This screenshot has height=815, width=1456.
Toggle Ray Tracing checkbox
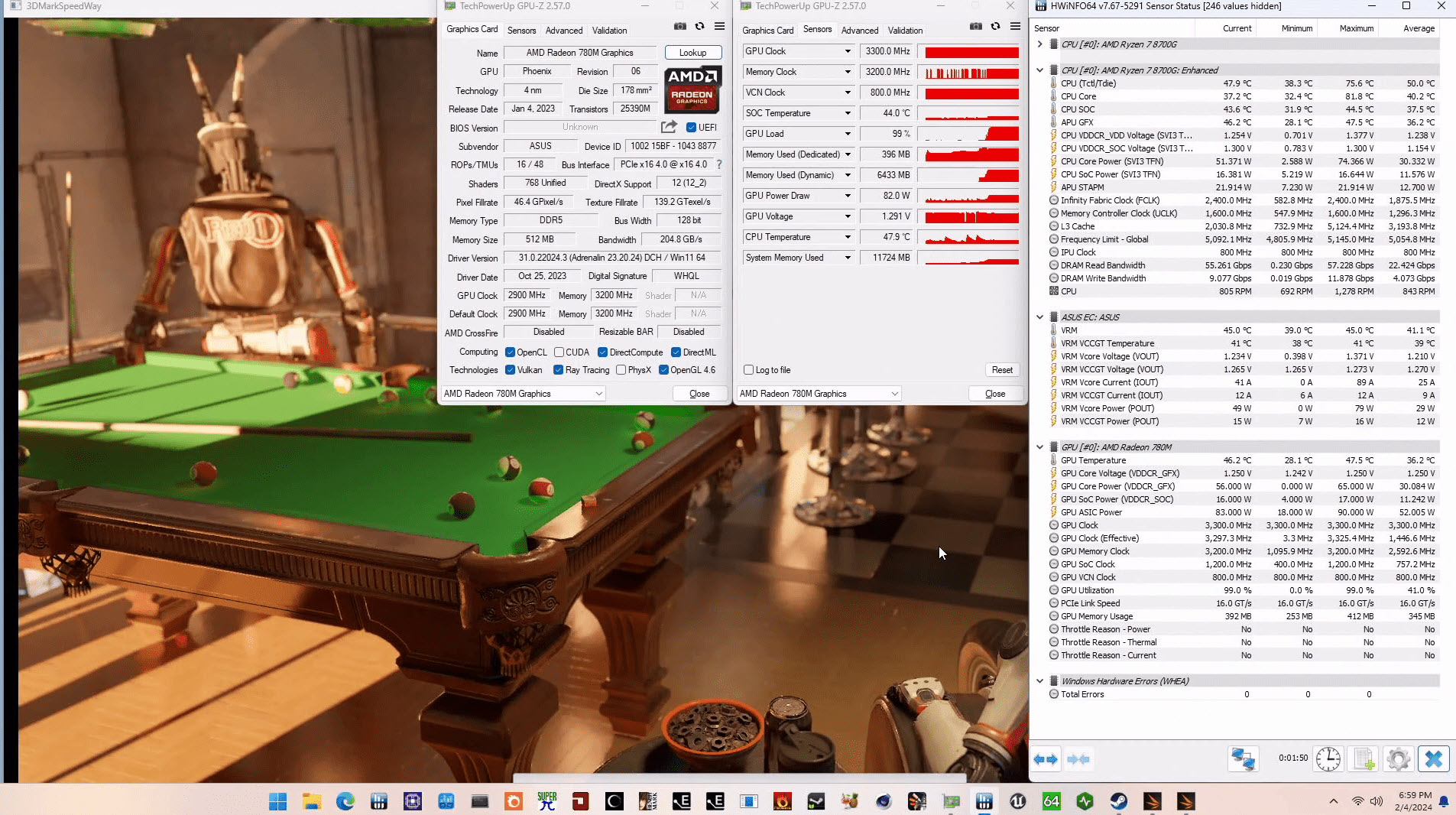coord(558,370)
